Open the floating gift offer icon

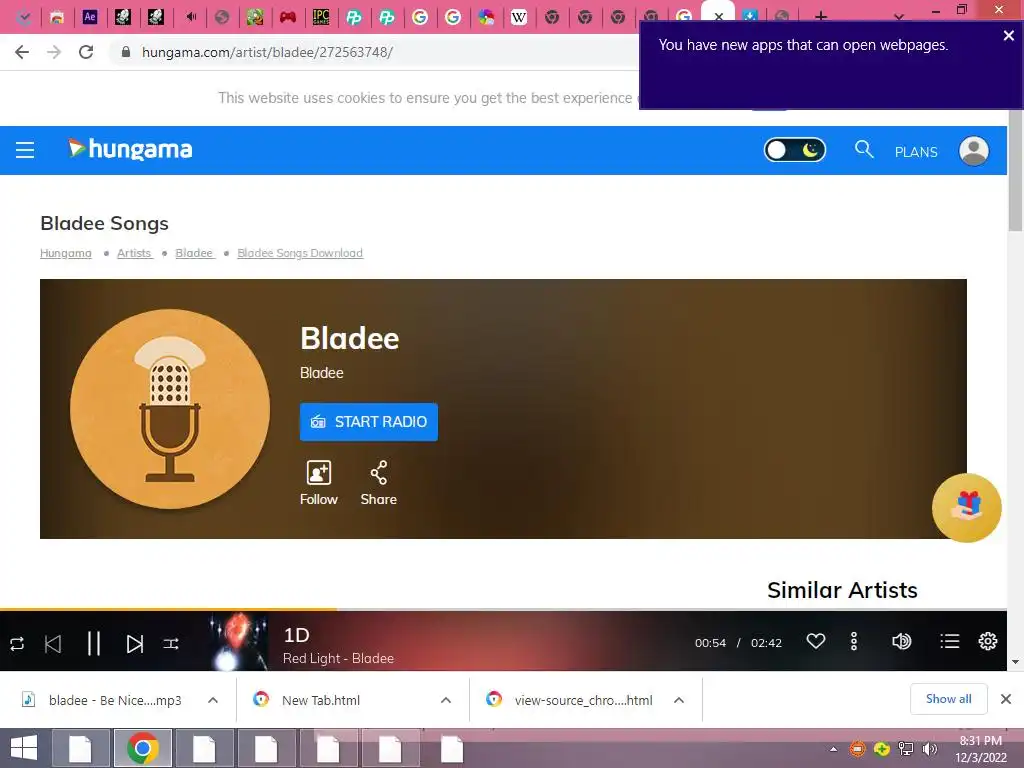click(967, 507)
